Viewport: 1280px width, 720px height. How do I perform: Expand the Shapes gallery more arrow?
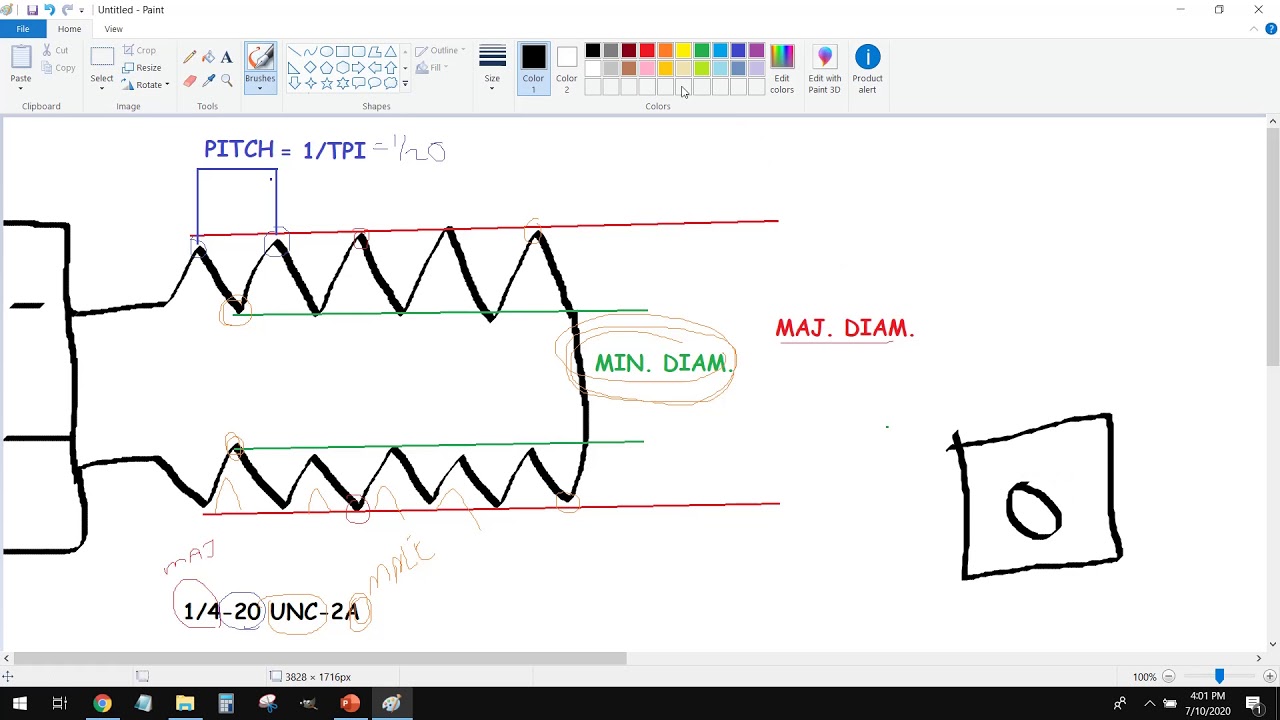405,84
